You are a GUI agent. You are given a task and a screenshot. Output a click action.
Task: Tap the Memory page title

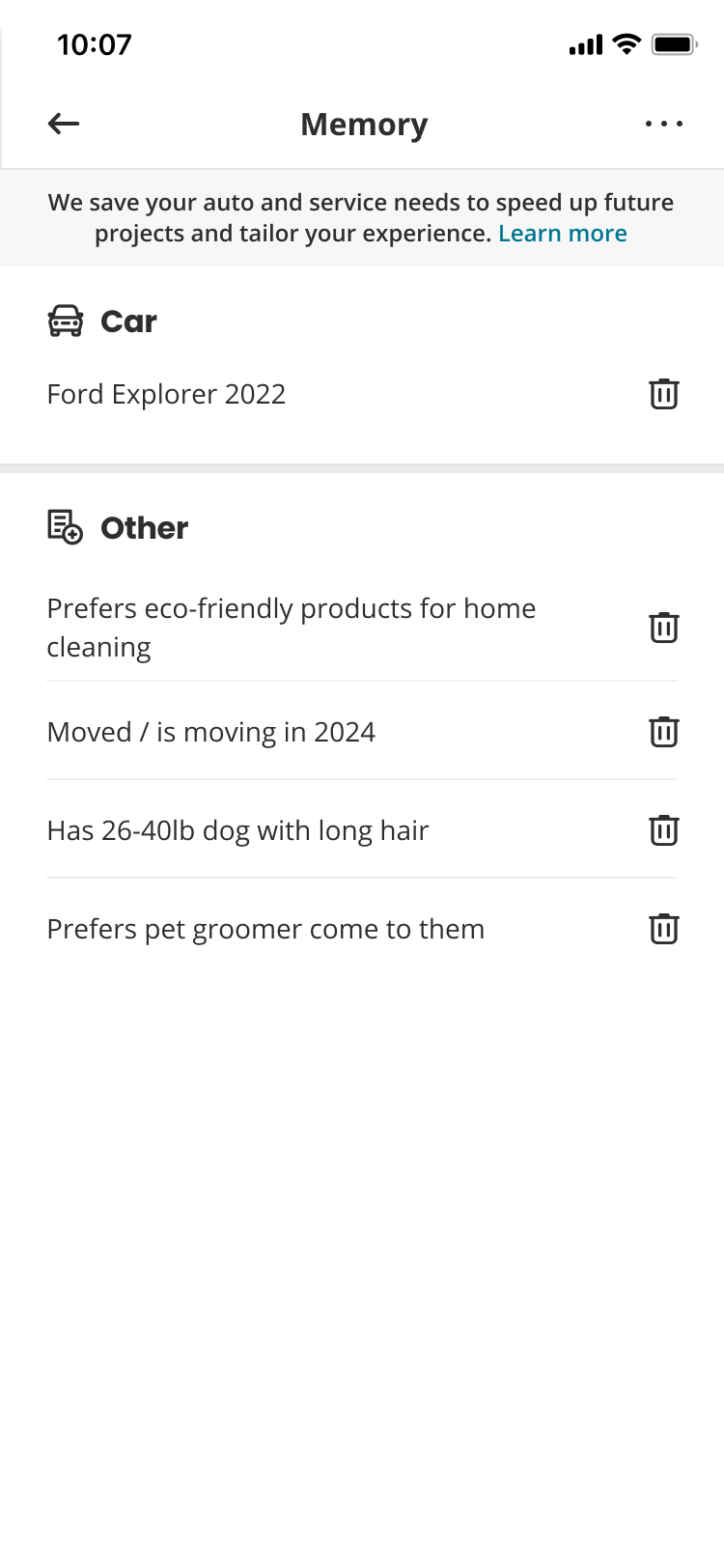[364, 125]
